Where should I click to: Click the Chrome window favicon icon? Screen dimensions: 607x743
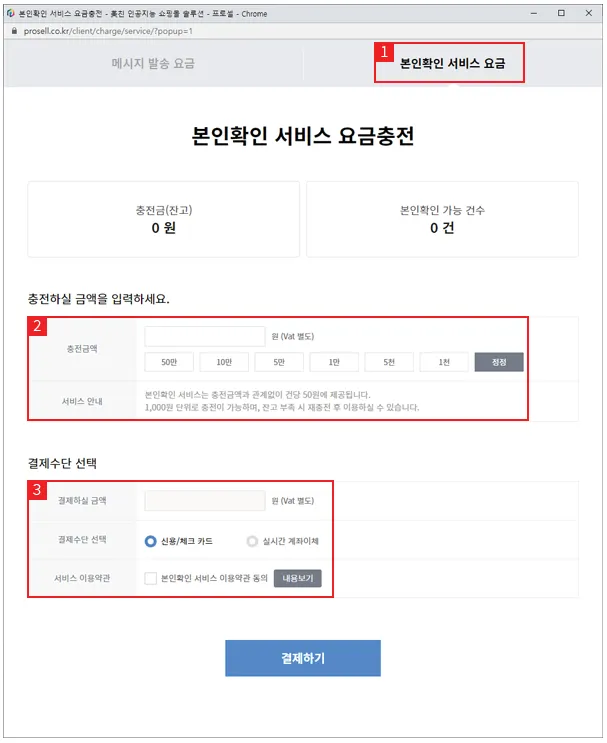click(x=10, y=12)
